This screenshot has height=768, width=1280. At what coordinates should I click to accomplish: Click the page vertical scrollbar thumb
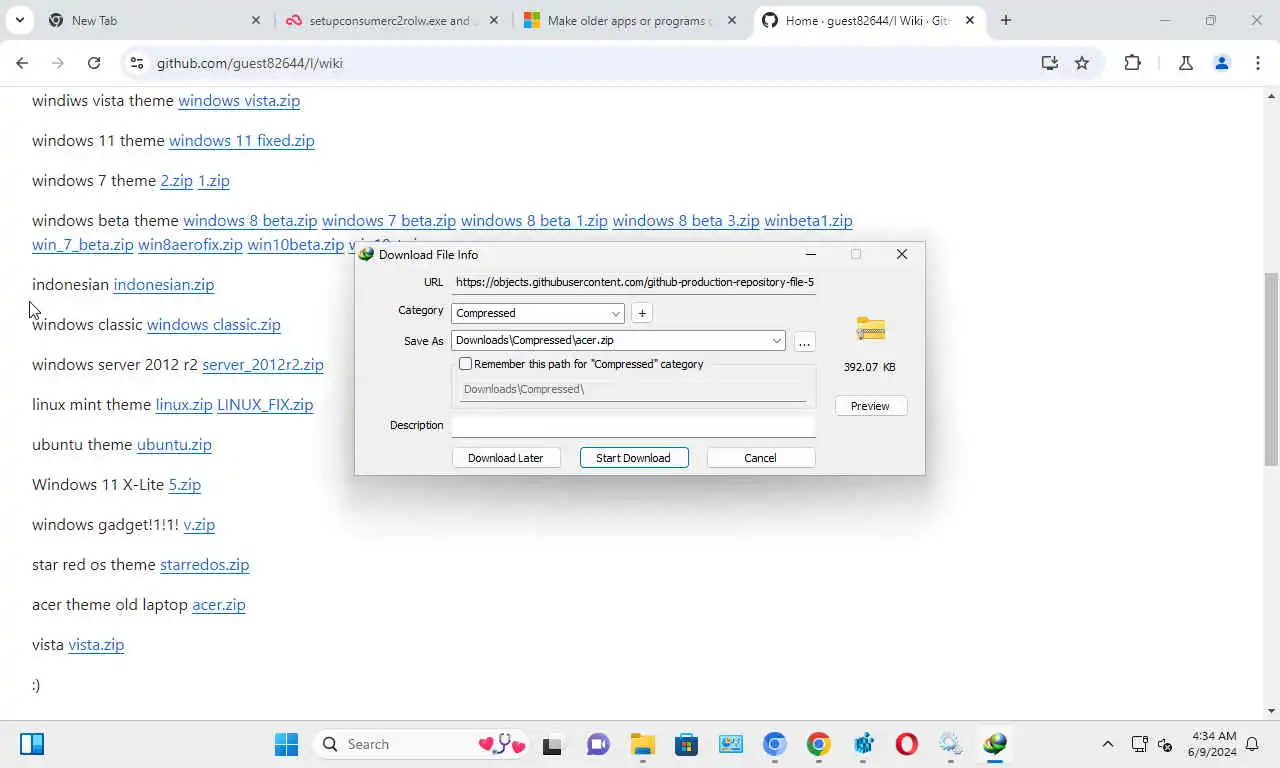(1271, 369)
